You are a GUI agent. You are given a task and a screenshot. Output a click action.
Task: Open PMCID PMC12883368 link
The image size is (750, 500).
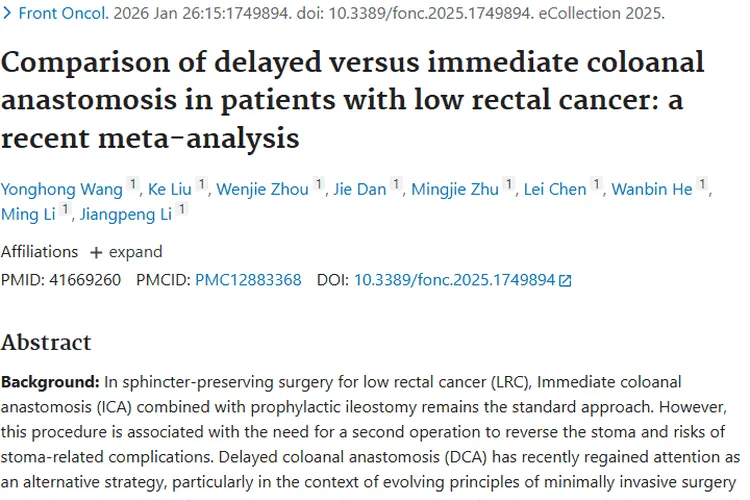coord(248,280)
